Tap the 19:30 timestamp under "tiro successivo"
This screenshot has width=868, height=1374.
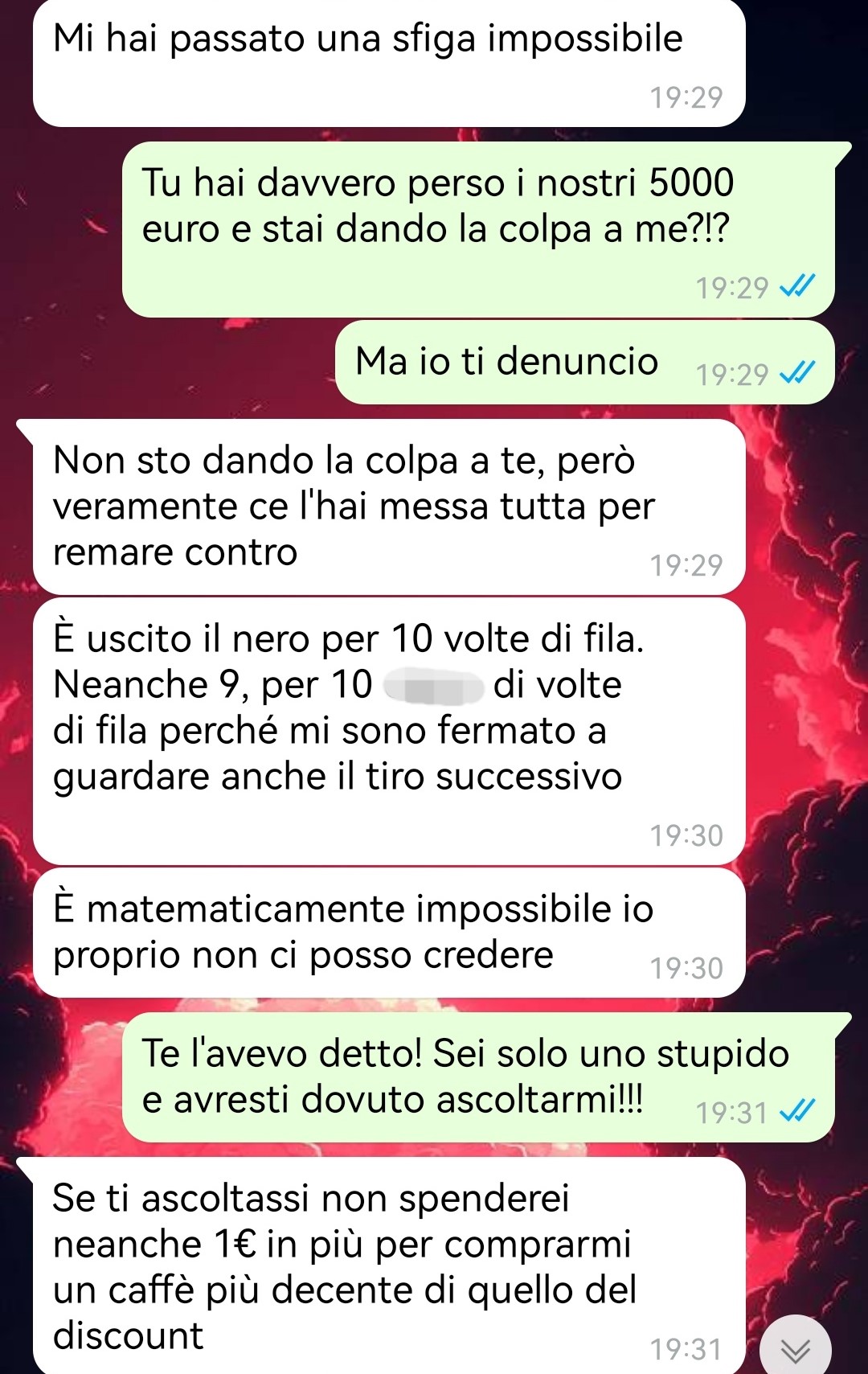point(686,836)
